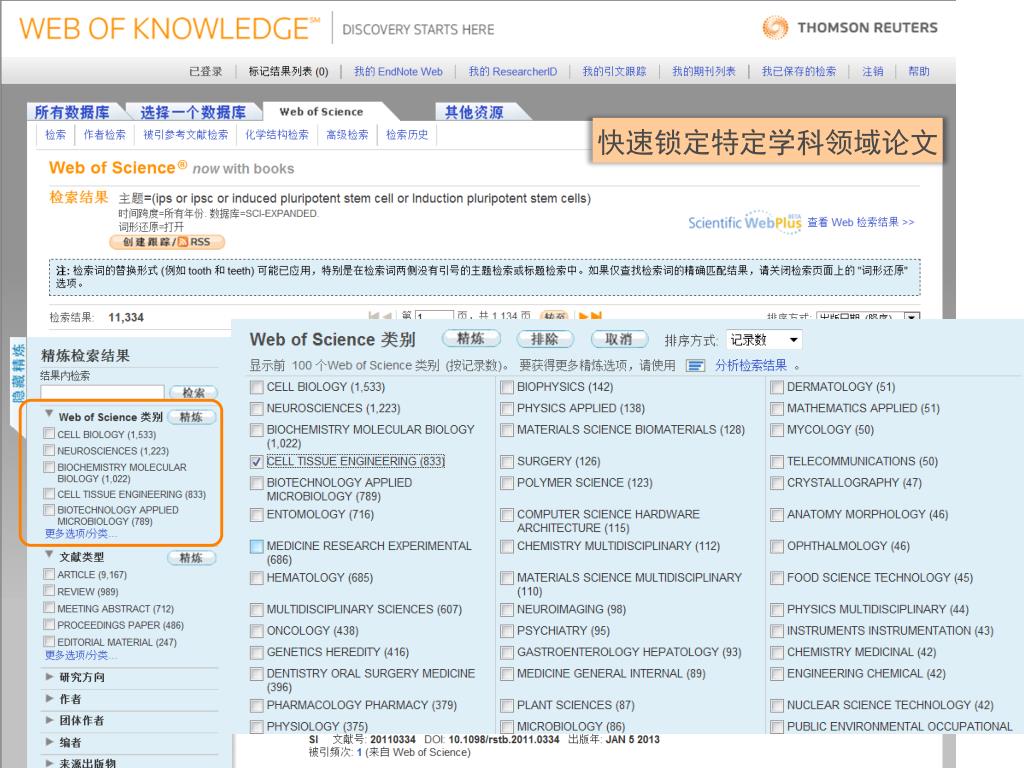Go to next page arrow icon
Screen dimensions: 1024x768
(583, 316)
